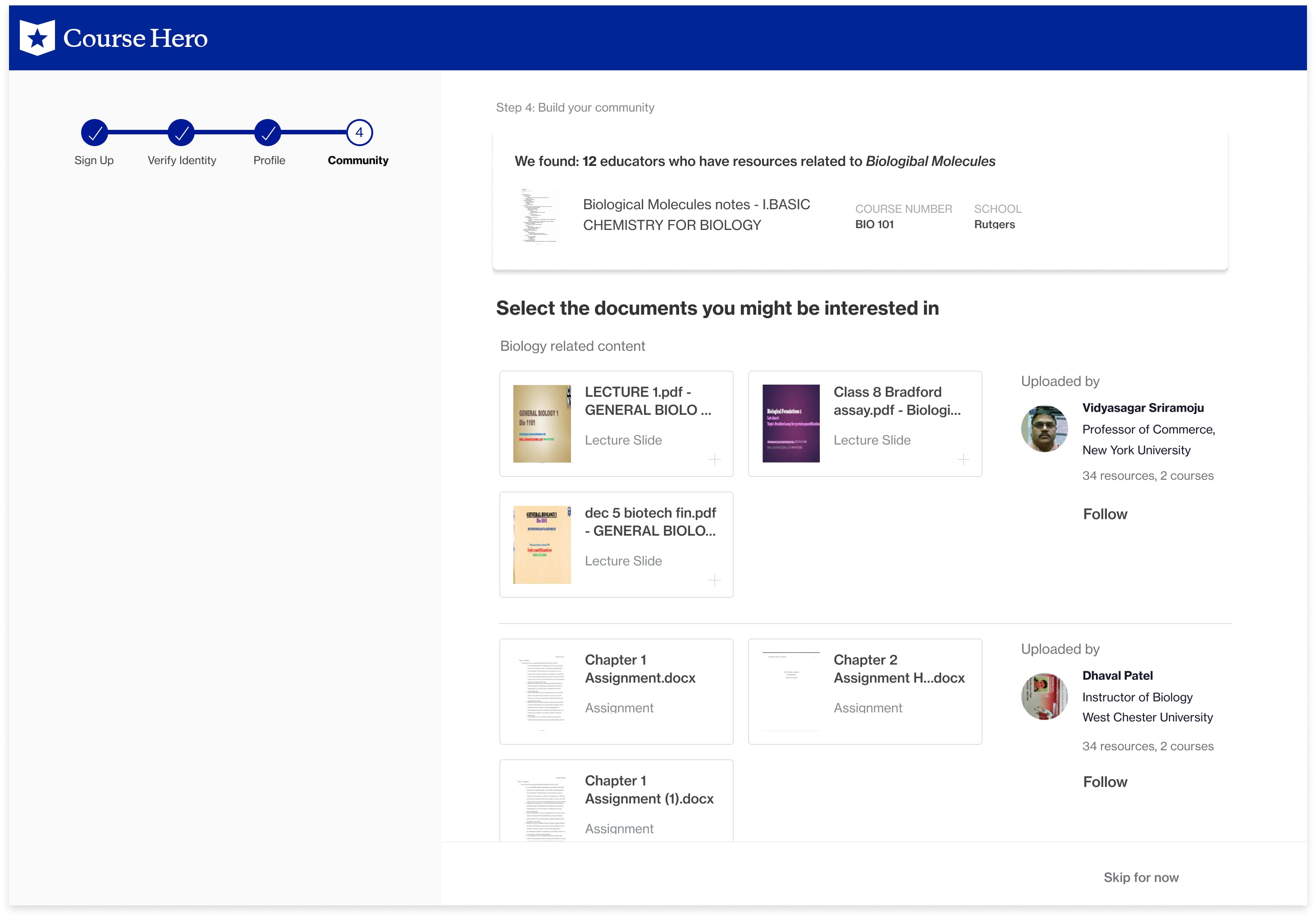The width and height of the screenshot is (1316, 918).
Task: Follow Vidyasagar Sriramoju
Action: pyautogui.click(x=1105, y=514)
